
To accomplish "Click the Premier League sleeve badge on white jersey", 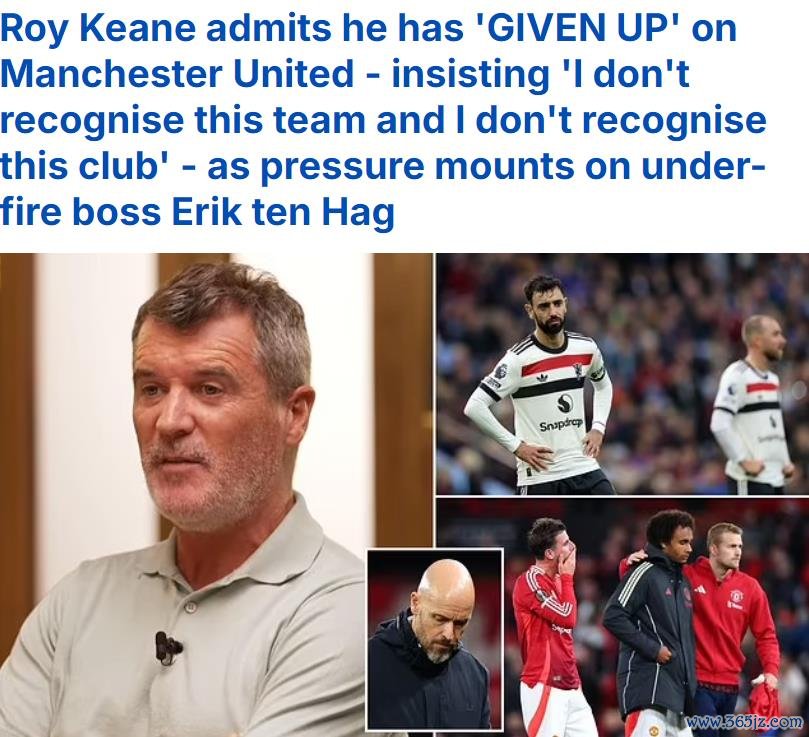I will (x=499, y=371).
